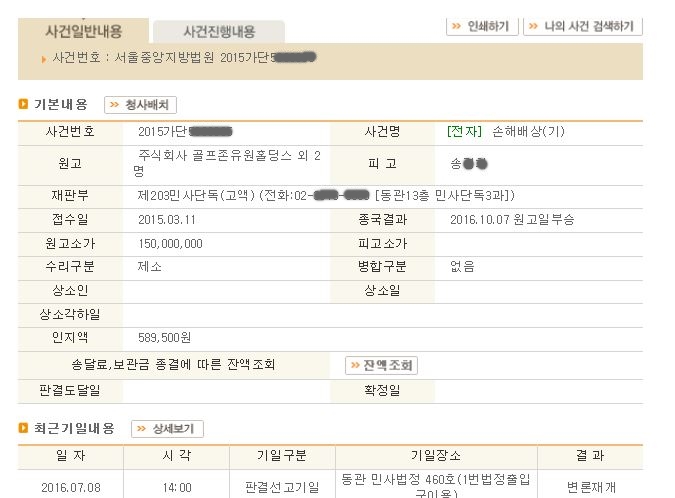Open the 청사배치 courthouse layout button

pyautogui.click(x=140, y=105)
